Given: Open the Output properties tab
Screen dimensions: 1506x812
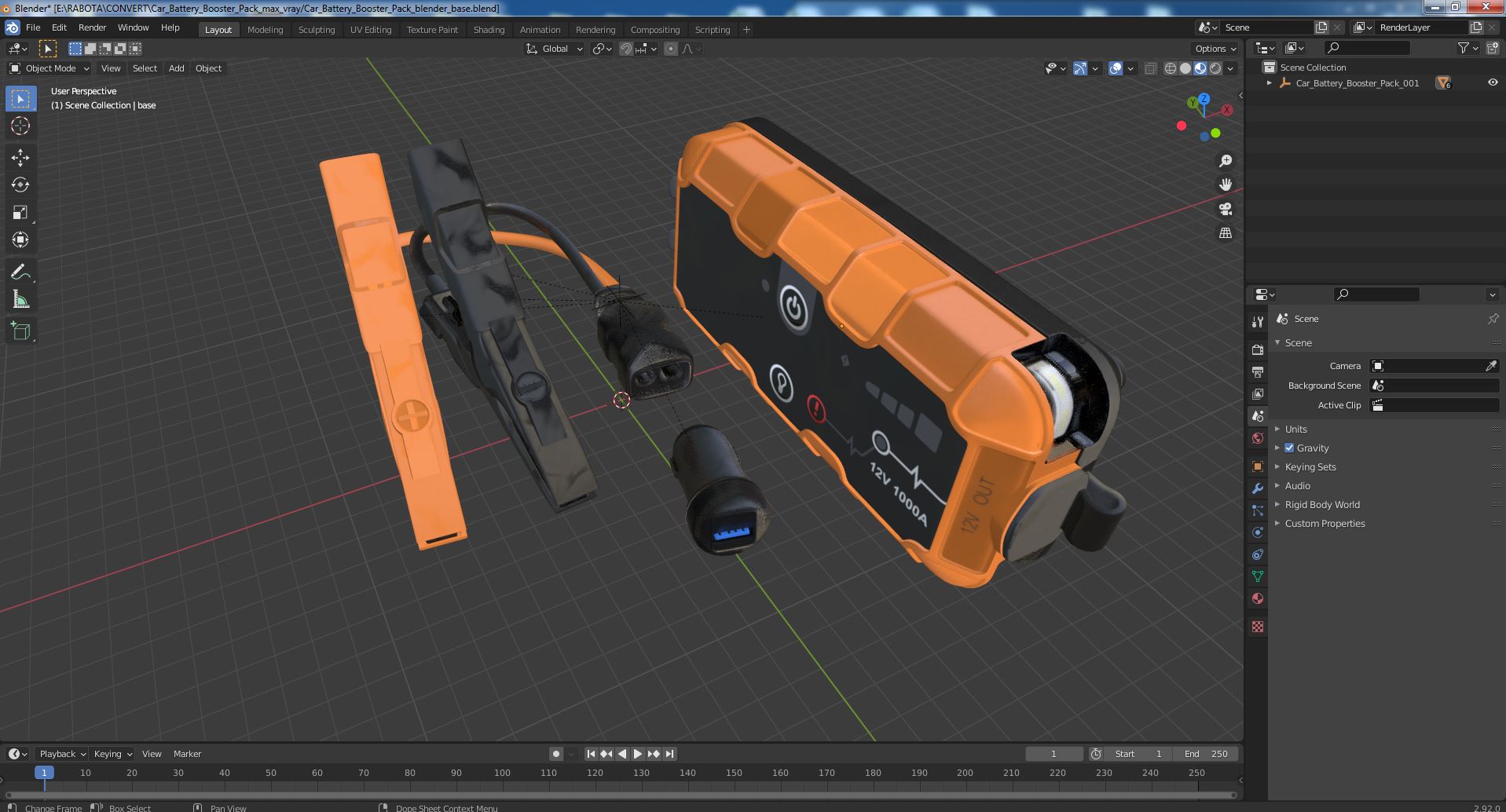Looking at the screenshot, I should [1258, 371].
